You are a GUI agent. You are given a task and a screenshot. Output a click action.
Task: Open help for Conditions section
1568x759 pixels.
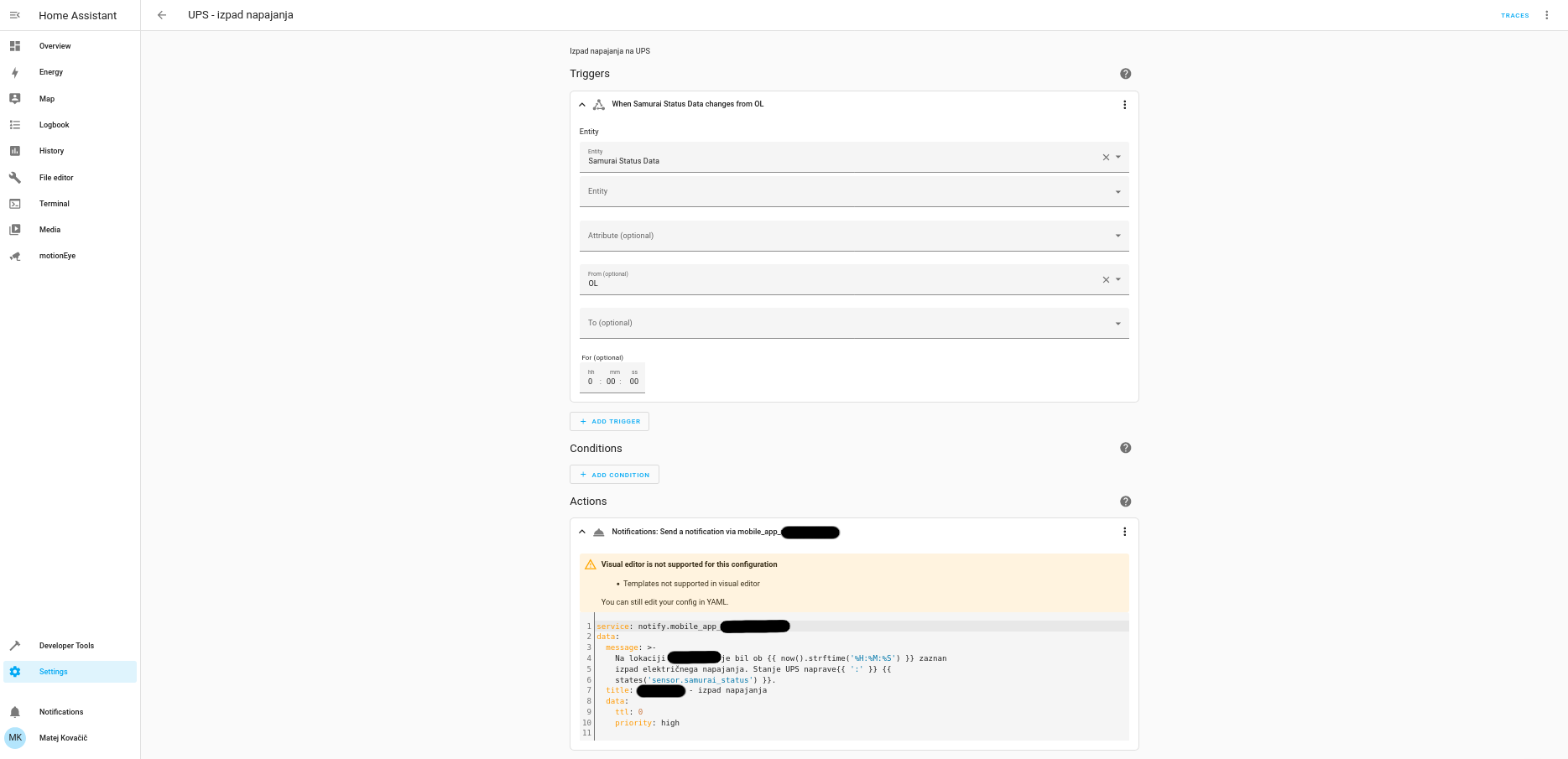click(1126, 448)
